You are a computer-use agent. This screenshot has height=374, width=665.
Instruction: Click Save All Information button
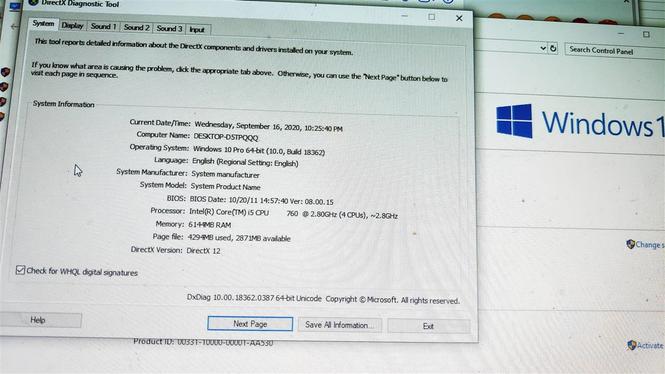click(340, 325)
